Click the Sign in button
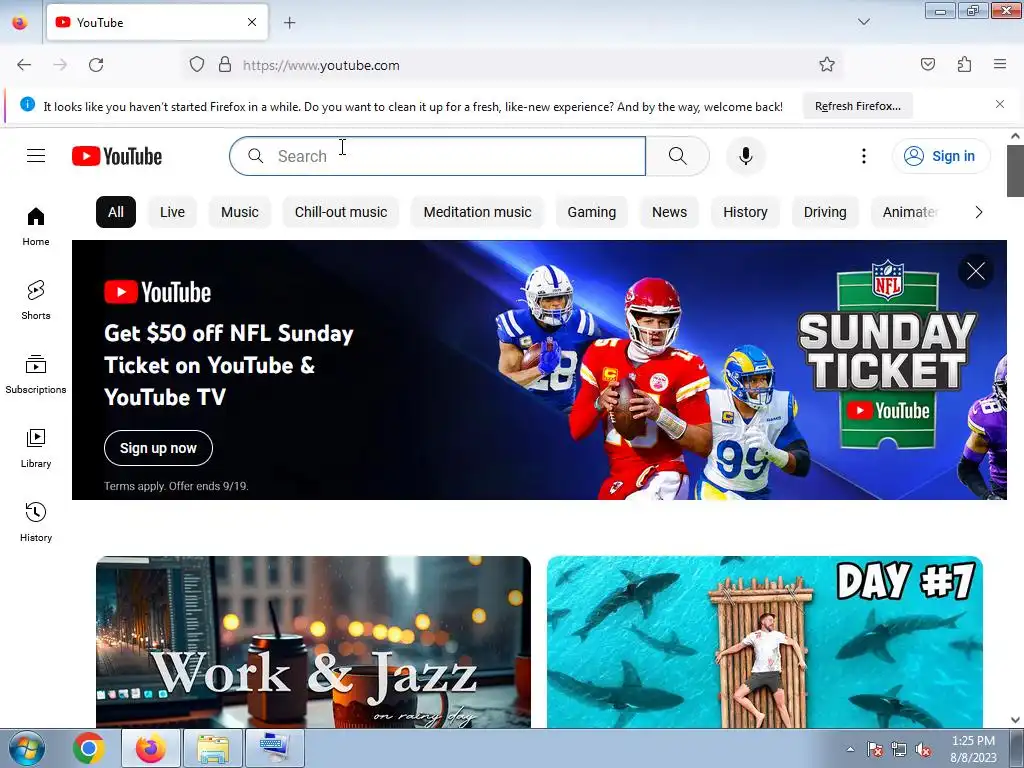Screen dimensions: 1024x768 coord(941,156)
